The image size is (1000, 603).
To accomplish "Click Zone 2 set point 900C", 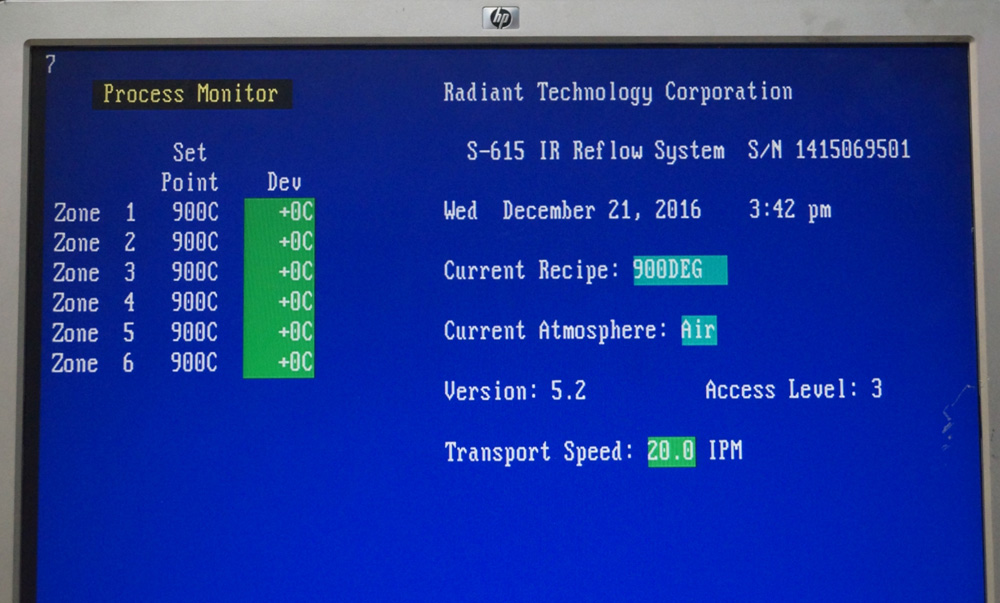I will [x=195, y=242].
